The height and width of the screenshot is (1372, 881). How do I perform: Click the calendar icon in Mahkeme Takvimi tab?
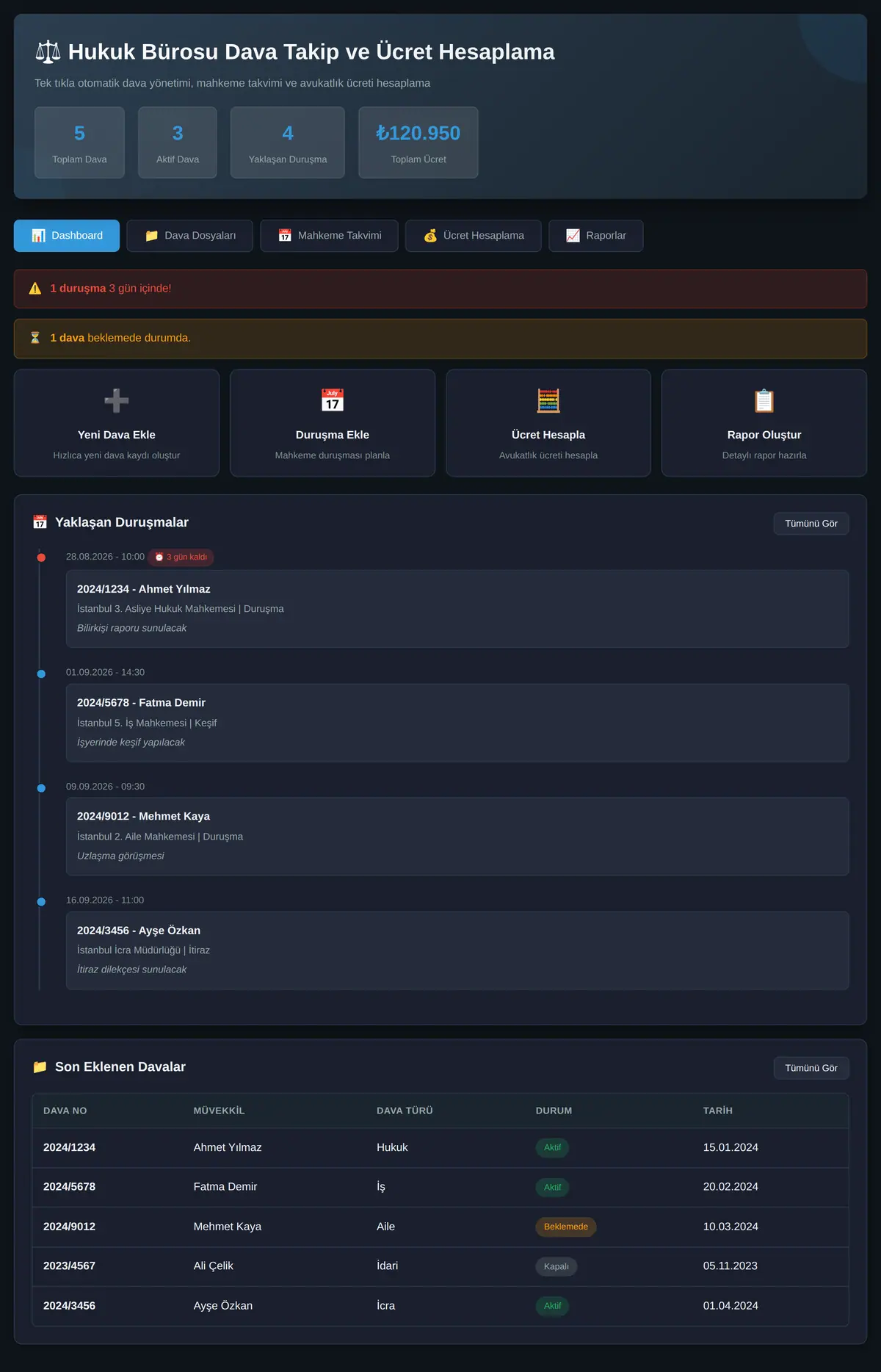[285, 236]
